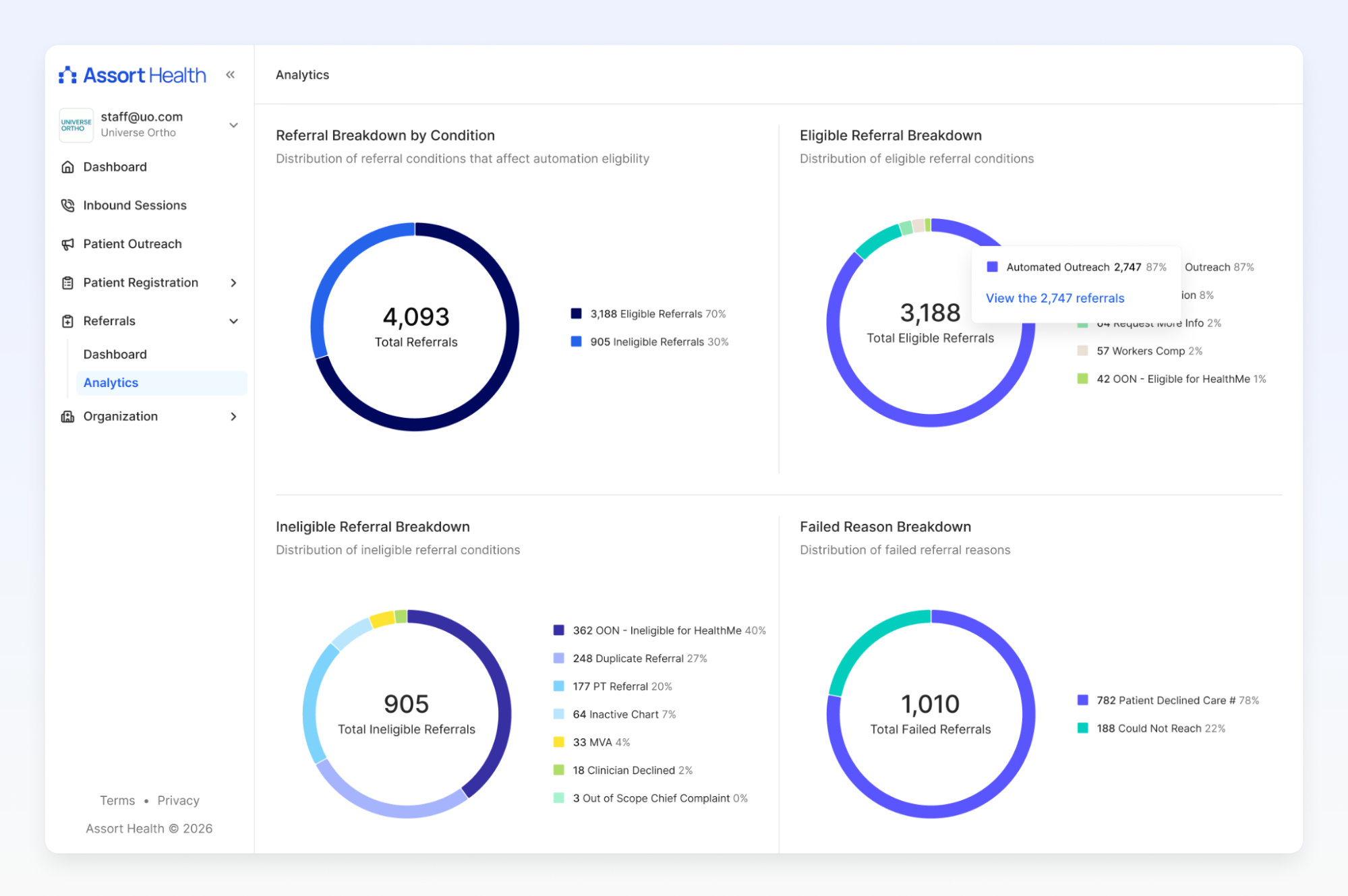Click the megaphone icon for Patient Outreach
The height and width of the screenshot is (896, 1348).
(x=67, y=244)
